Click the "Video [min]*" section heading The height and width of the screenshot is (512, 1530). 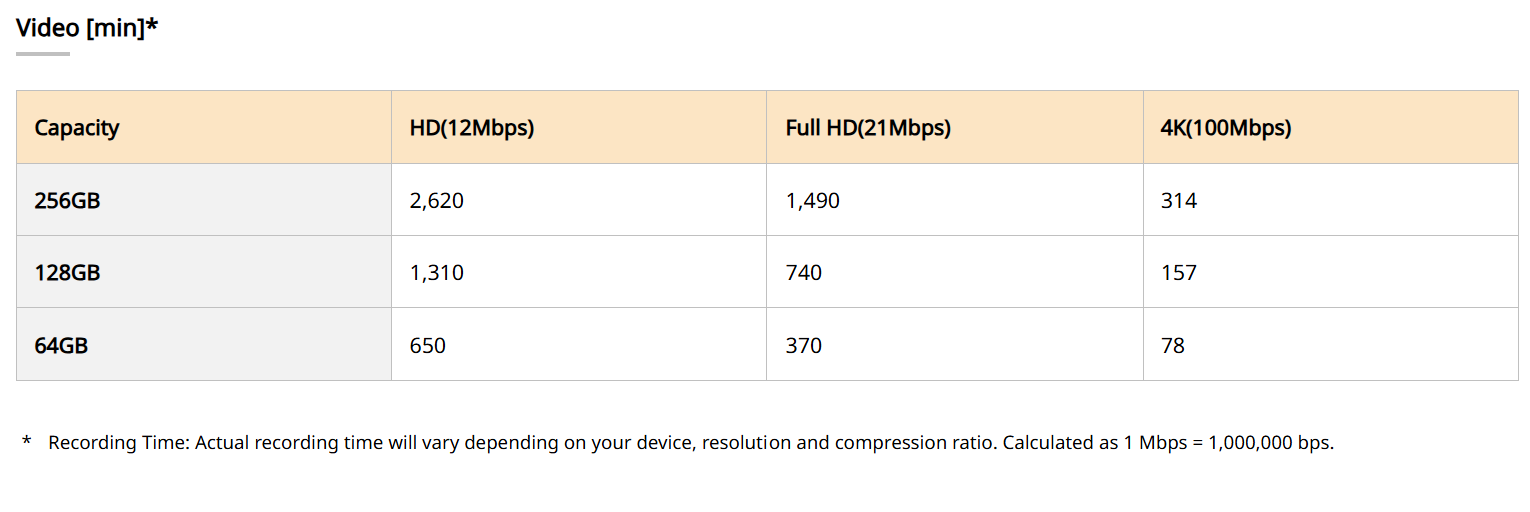pyautogui.click(x=87, y=28)
